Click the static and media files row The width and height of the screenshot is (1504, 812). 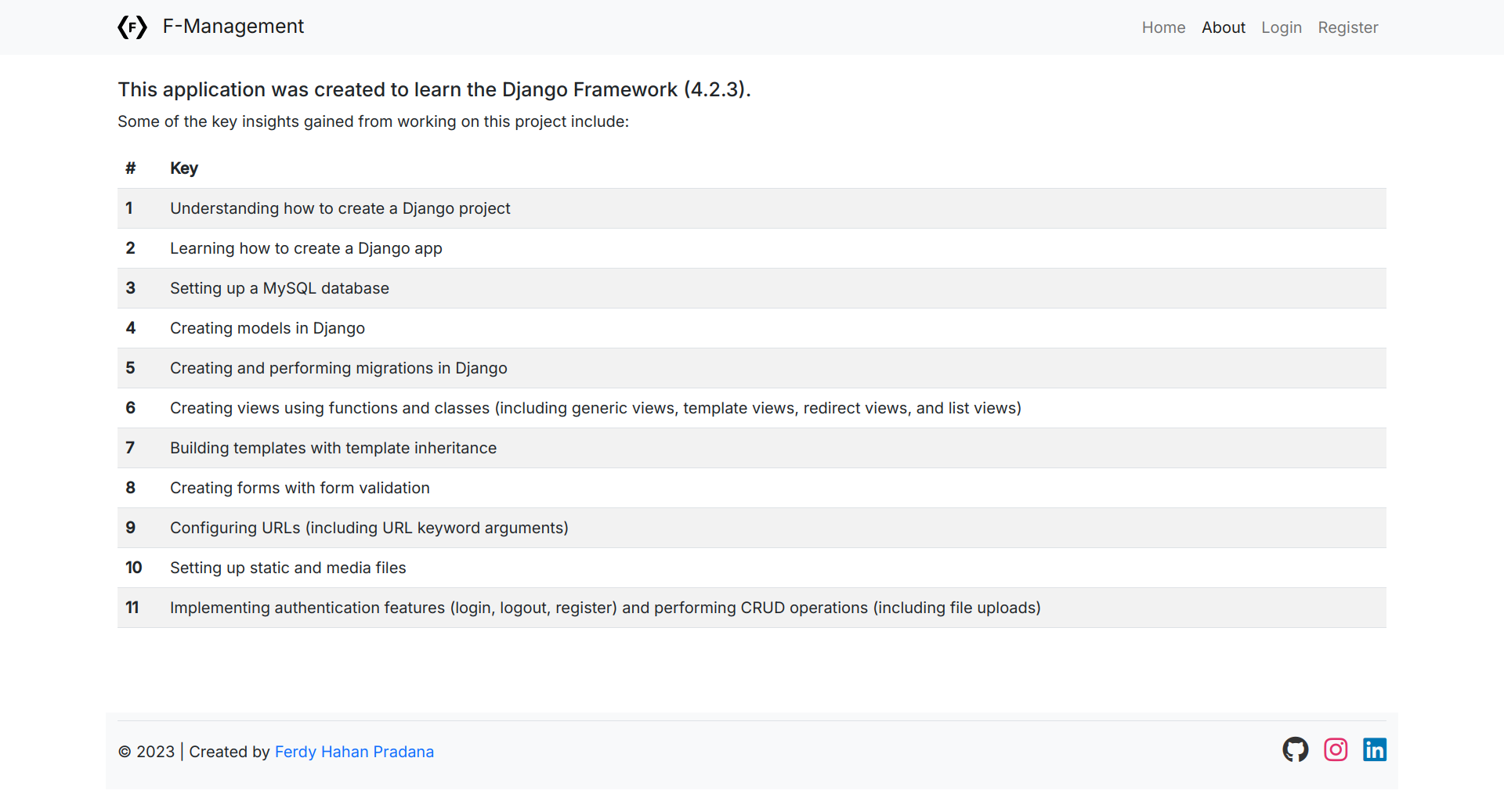(x=287, y=568)
